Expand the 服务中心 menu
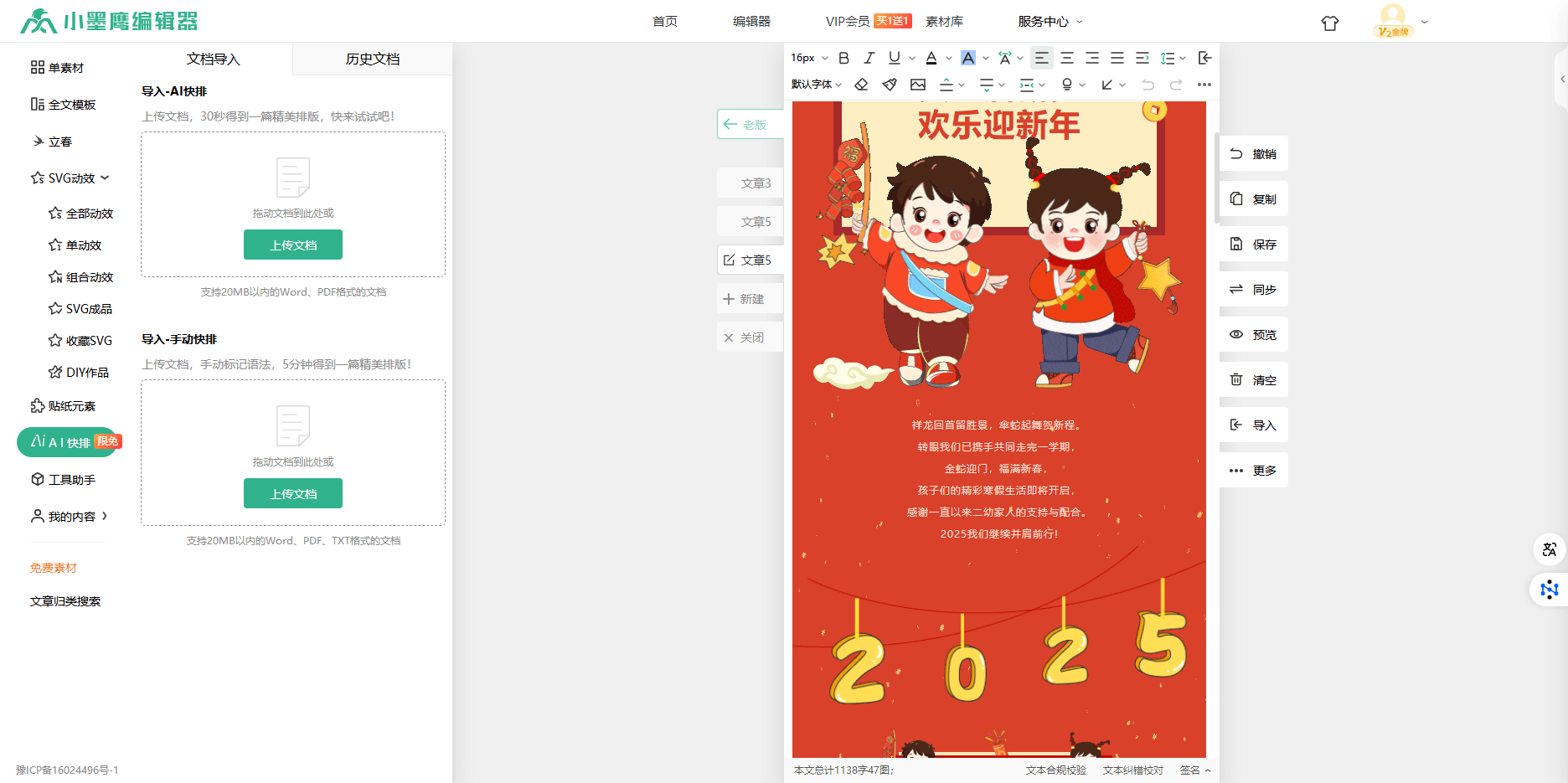Screen dimensions: 1568x783 point(1050,22)
